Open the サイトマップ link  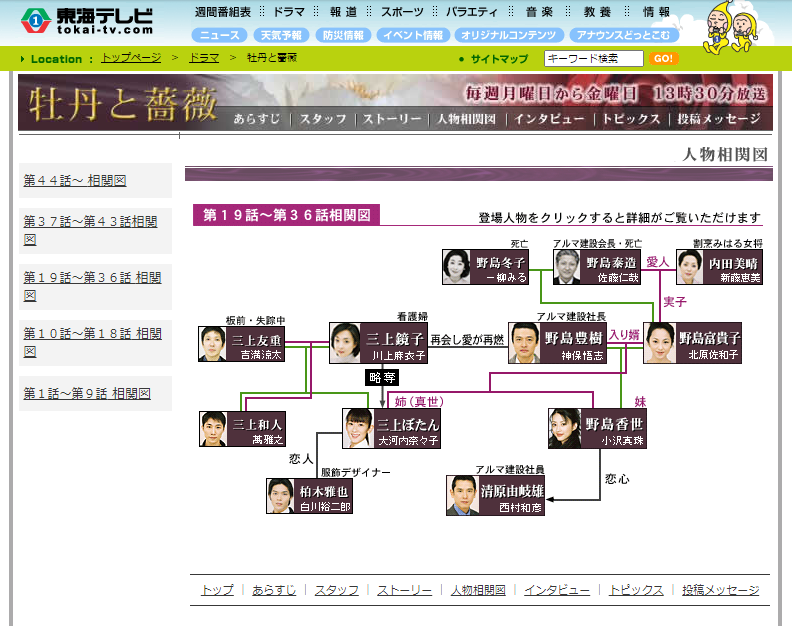[499, 59]
